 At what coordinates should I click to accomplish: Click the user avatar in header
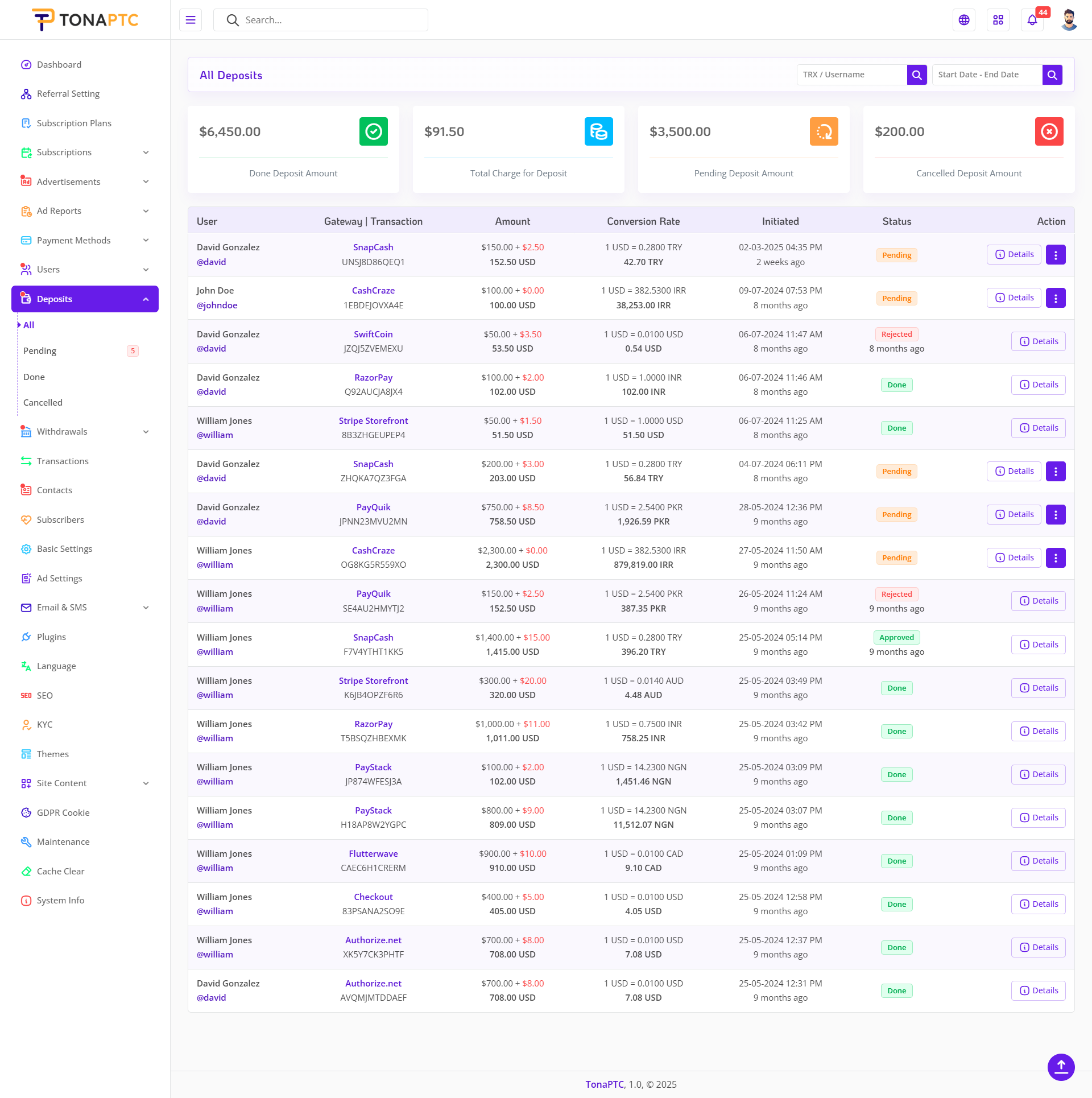1069,20
